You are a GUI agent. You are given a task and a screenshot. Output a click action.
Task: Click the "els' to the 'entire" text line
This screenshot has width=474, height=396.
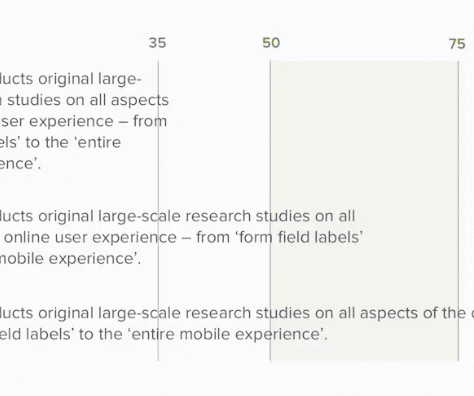pyautogui.click(x=60, y=143)
